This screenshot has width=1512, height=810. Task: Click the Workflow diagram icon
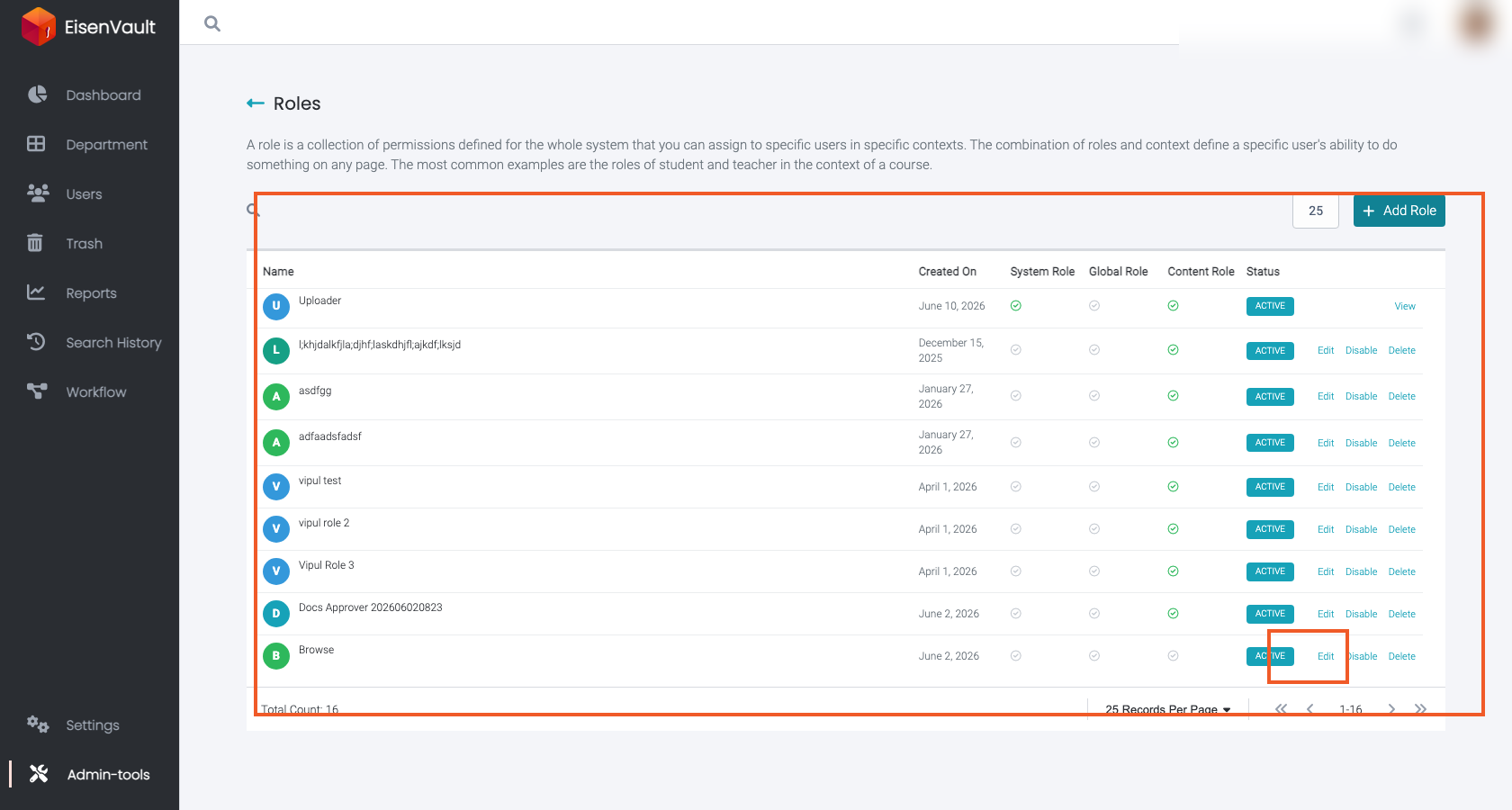[37, 391]
